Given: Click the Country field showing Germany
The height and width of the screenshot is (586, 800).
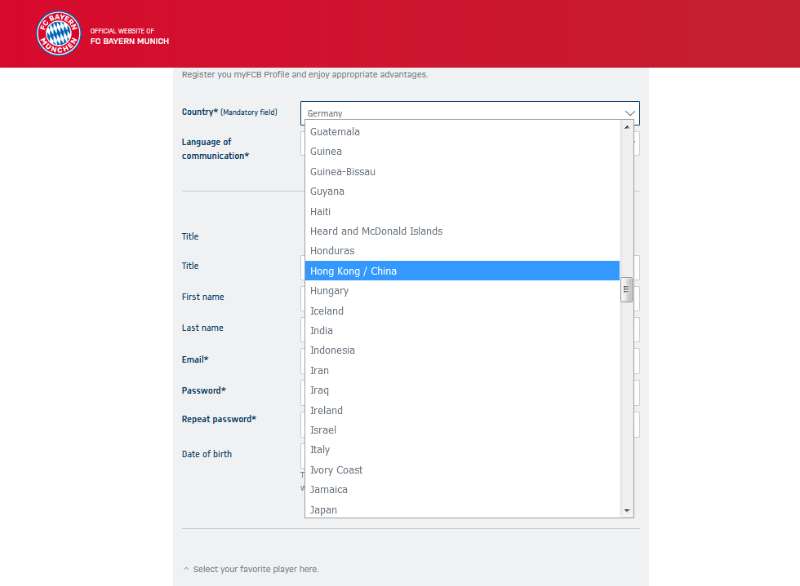Looking at the screenshot, I should point(470,113).
